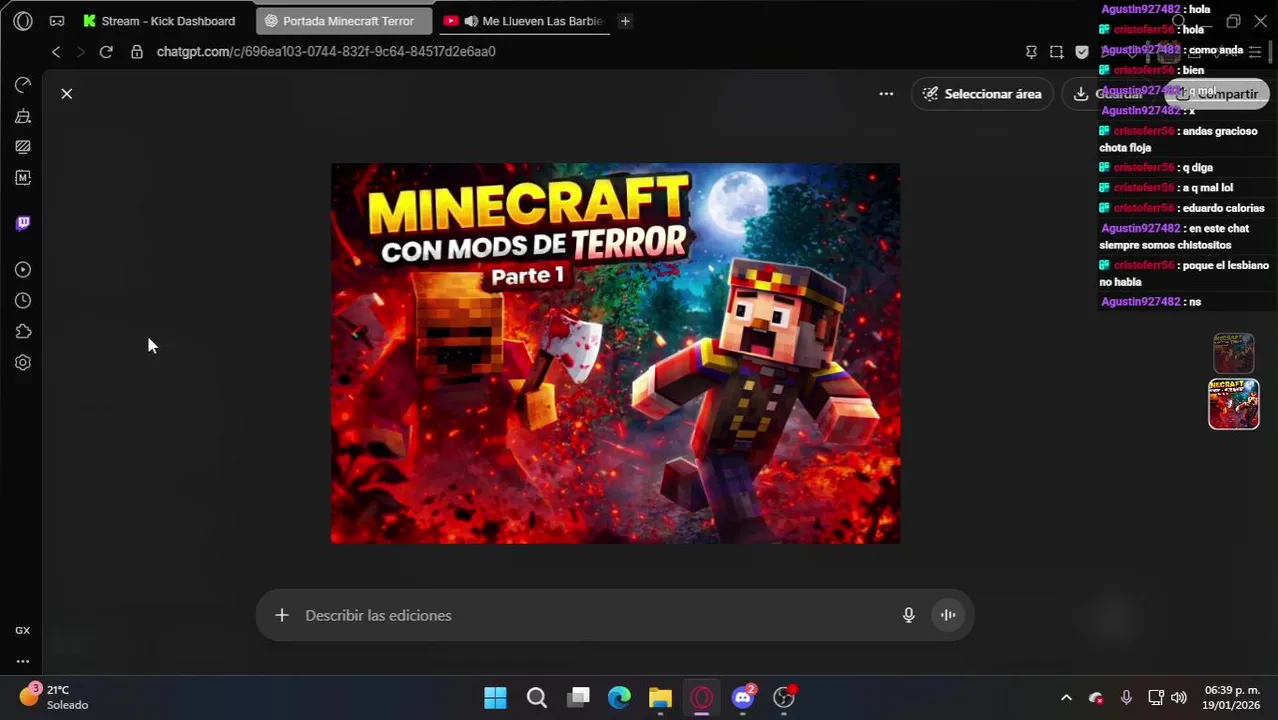This screenshot has width=1278, height=720.
Task: Click the GX label in the sidebar
Action: coord(23,631)
